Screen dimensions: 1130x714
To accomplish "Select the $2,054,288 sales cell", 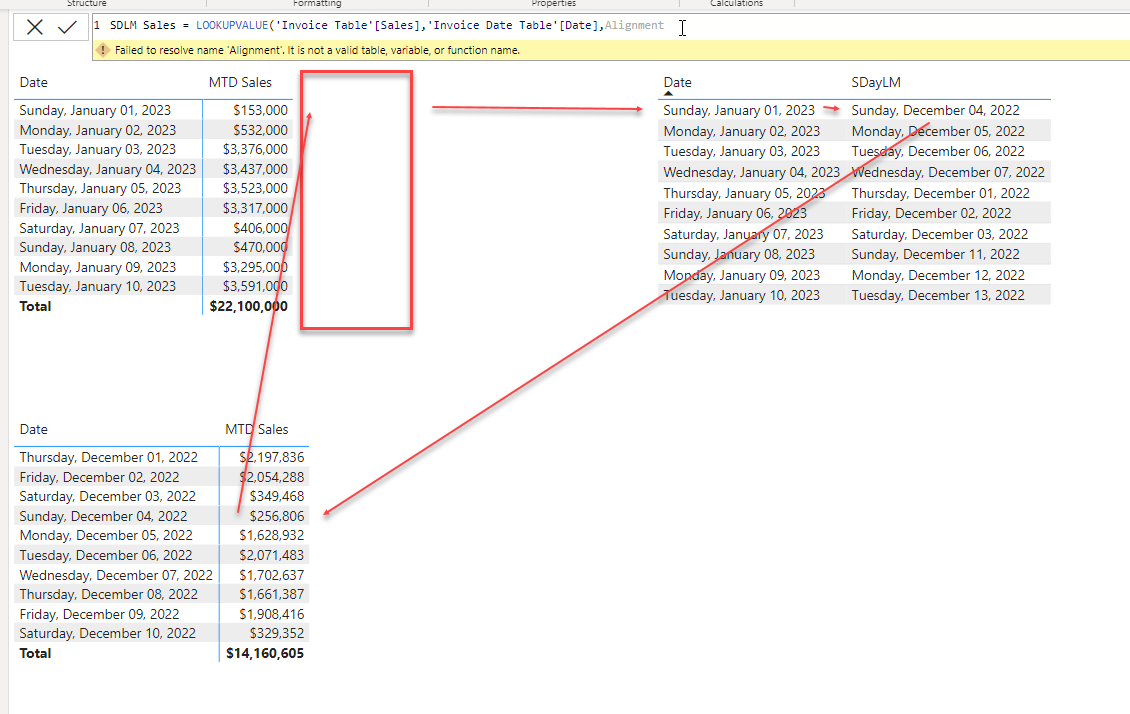I will pyautogui.click(x=272, y=477).
